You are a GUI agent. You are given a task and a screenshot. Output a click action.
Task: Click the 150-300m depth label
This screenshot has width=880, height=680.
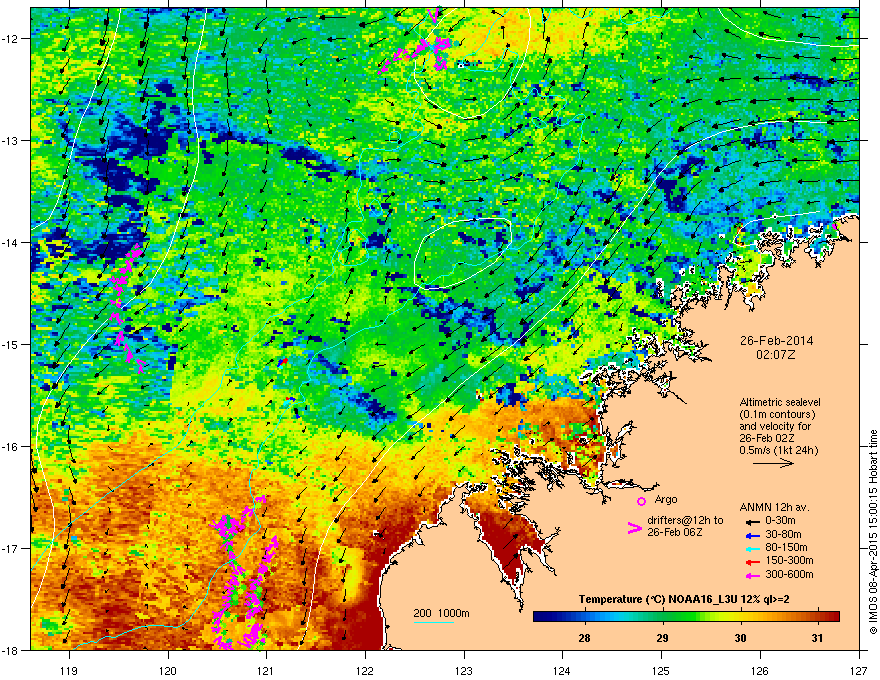coord(789,561)
